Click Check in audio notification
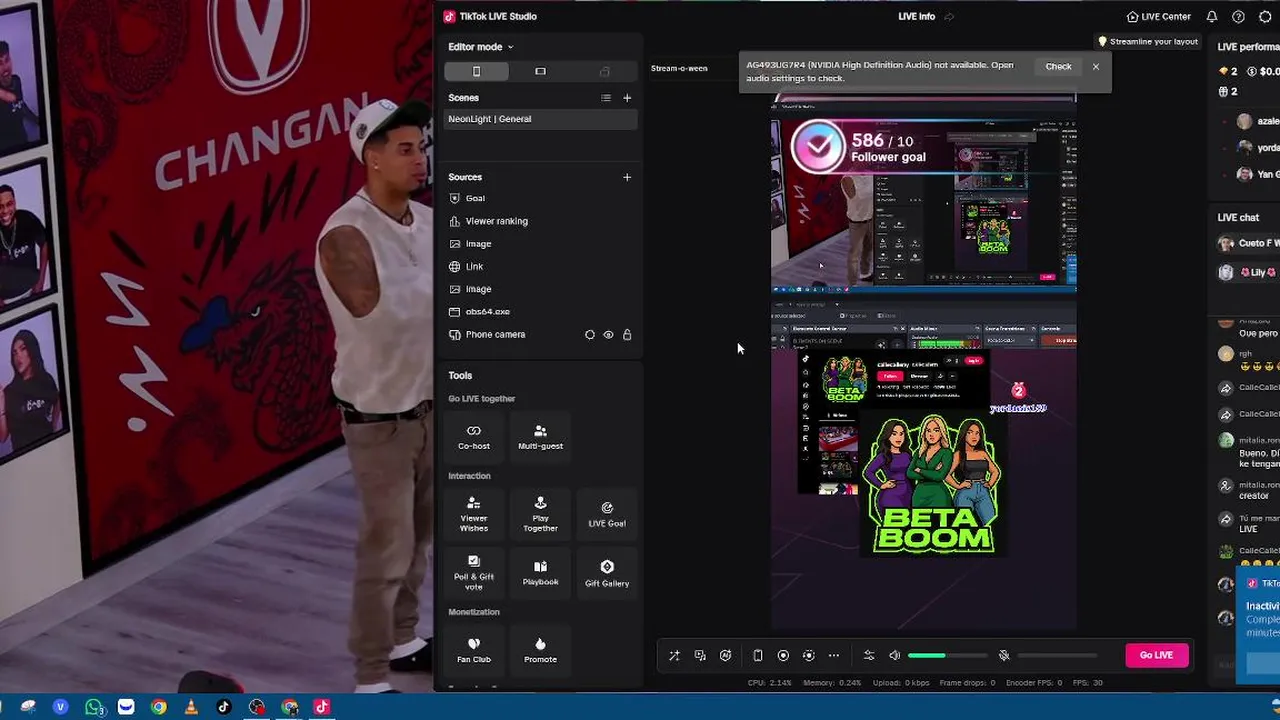Screen dimensions: 1280x720 [x=1058, y=66]
